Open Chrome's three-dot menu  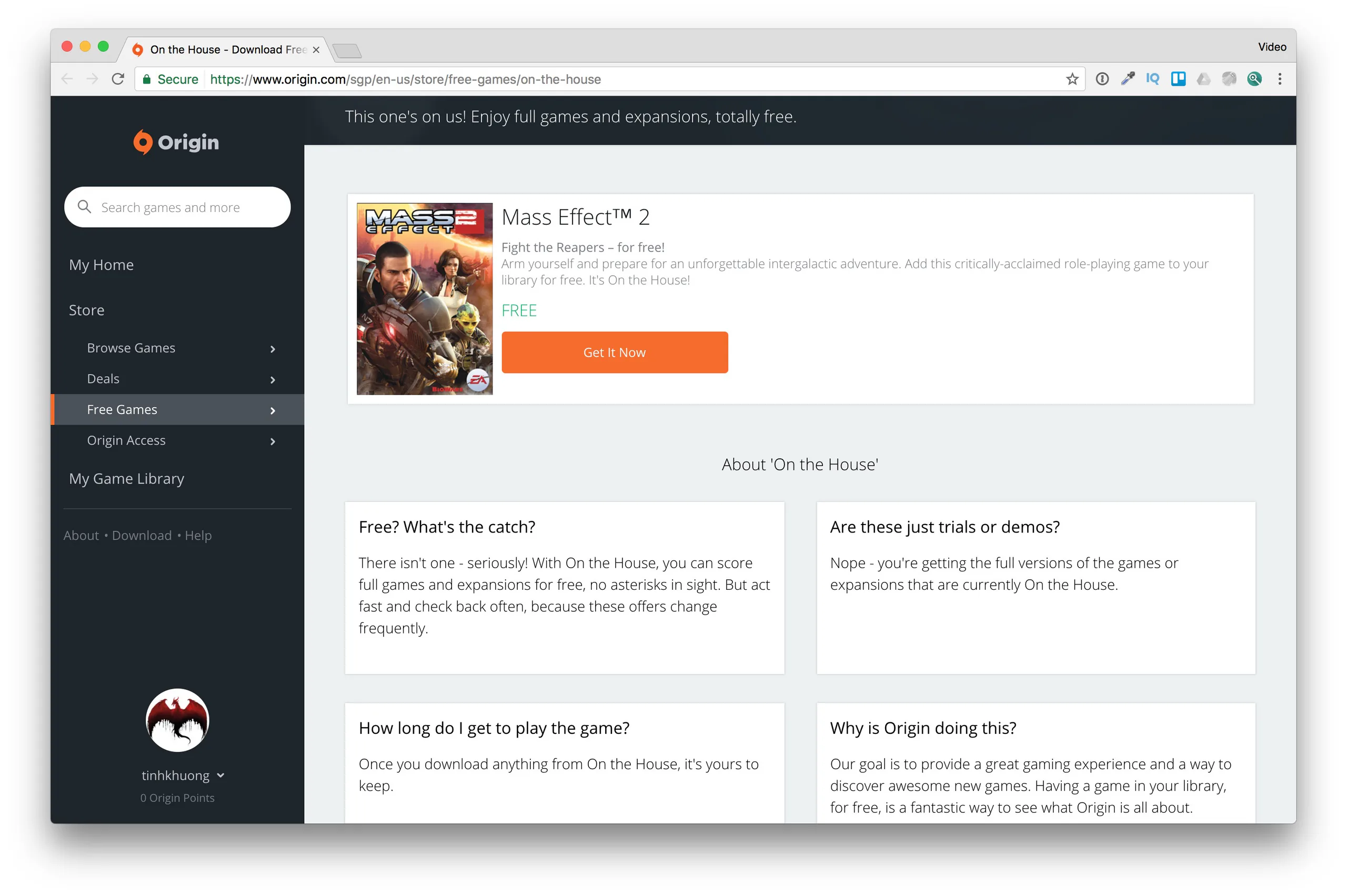pos(1280,79)
